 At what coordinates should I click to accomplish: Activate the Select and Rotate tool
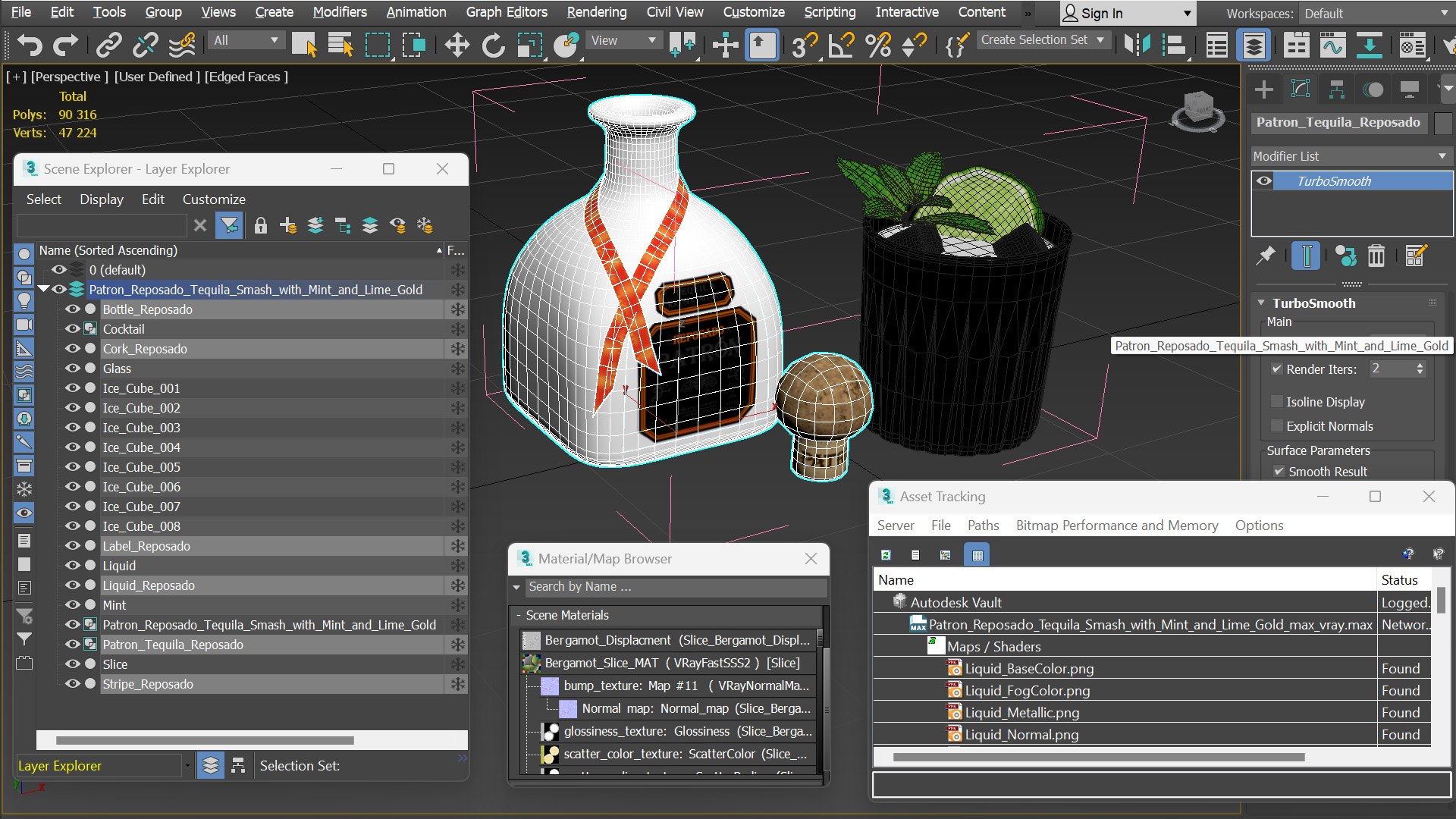coord(493,45)
